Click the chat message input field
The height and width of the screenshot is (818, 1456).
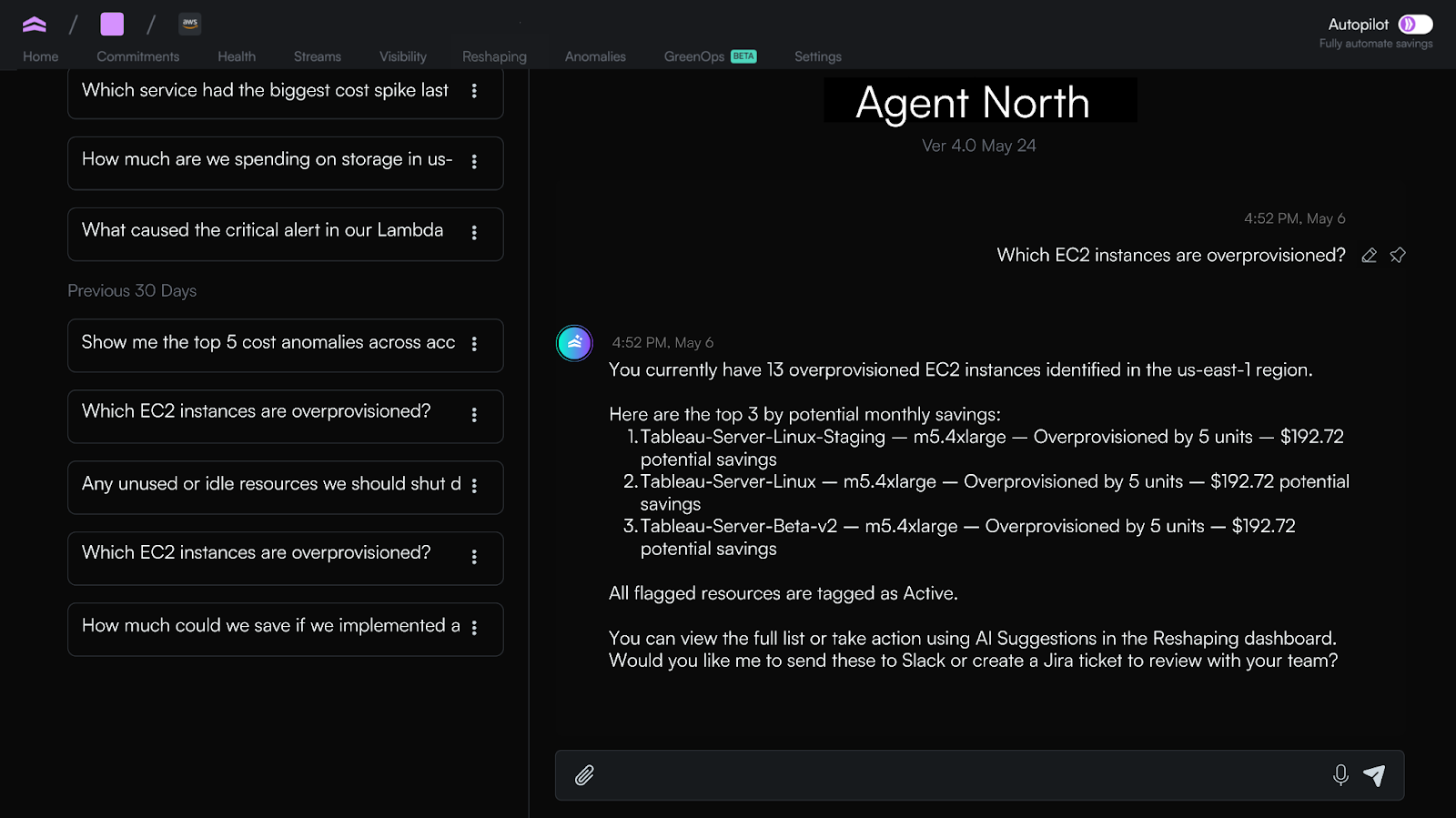979,775
